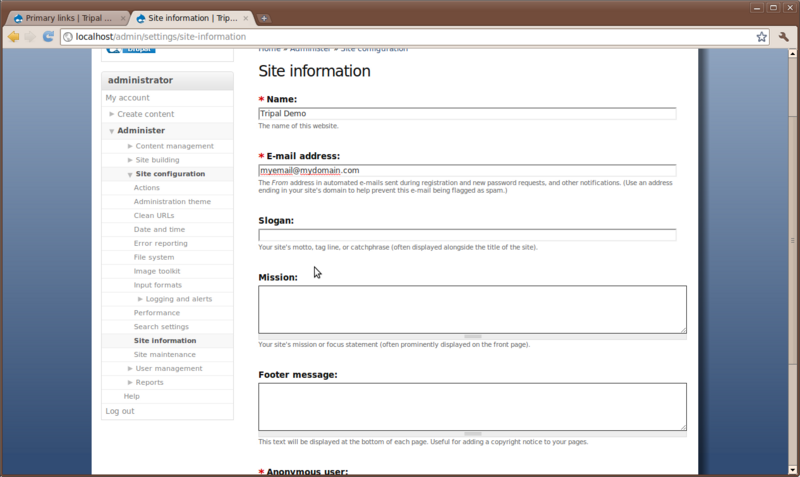Viewport: 800px width, 477px height.
Task: Collapse Site configuration arrow
Action: 130,174
